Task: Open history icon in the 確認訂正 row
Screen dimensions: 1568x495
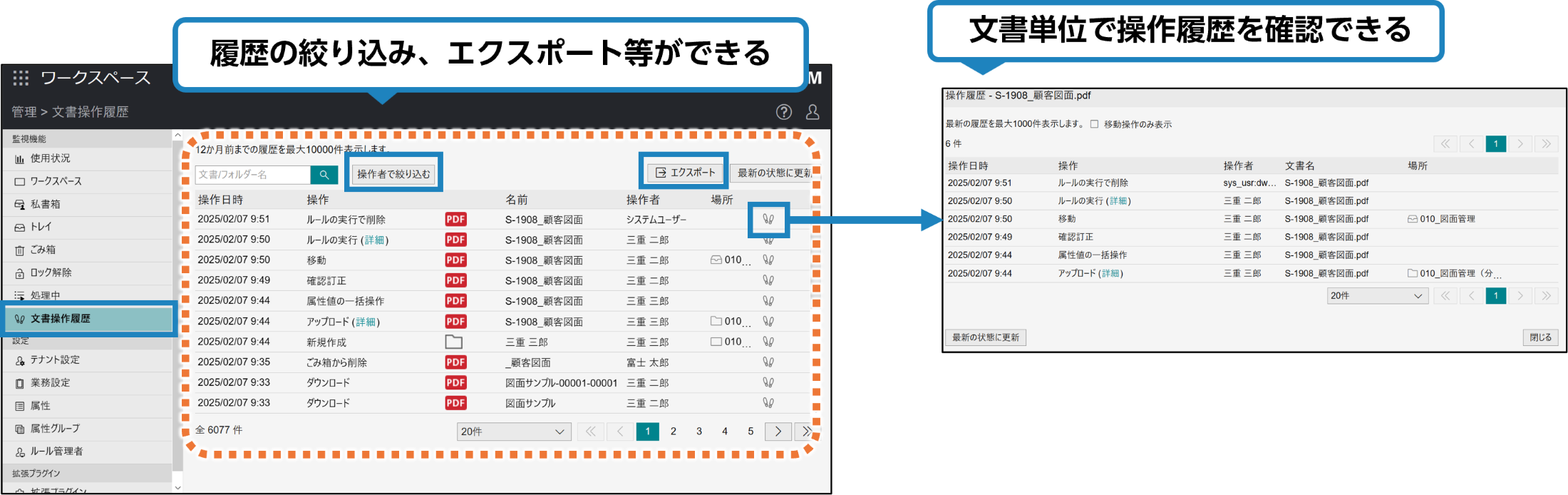Action: pos(768,280)
